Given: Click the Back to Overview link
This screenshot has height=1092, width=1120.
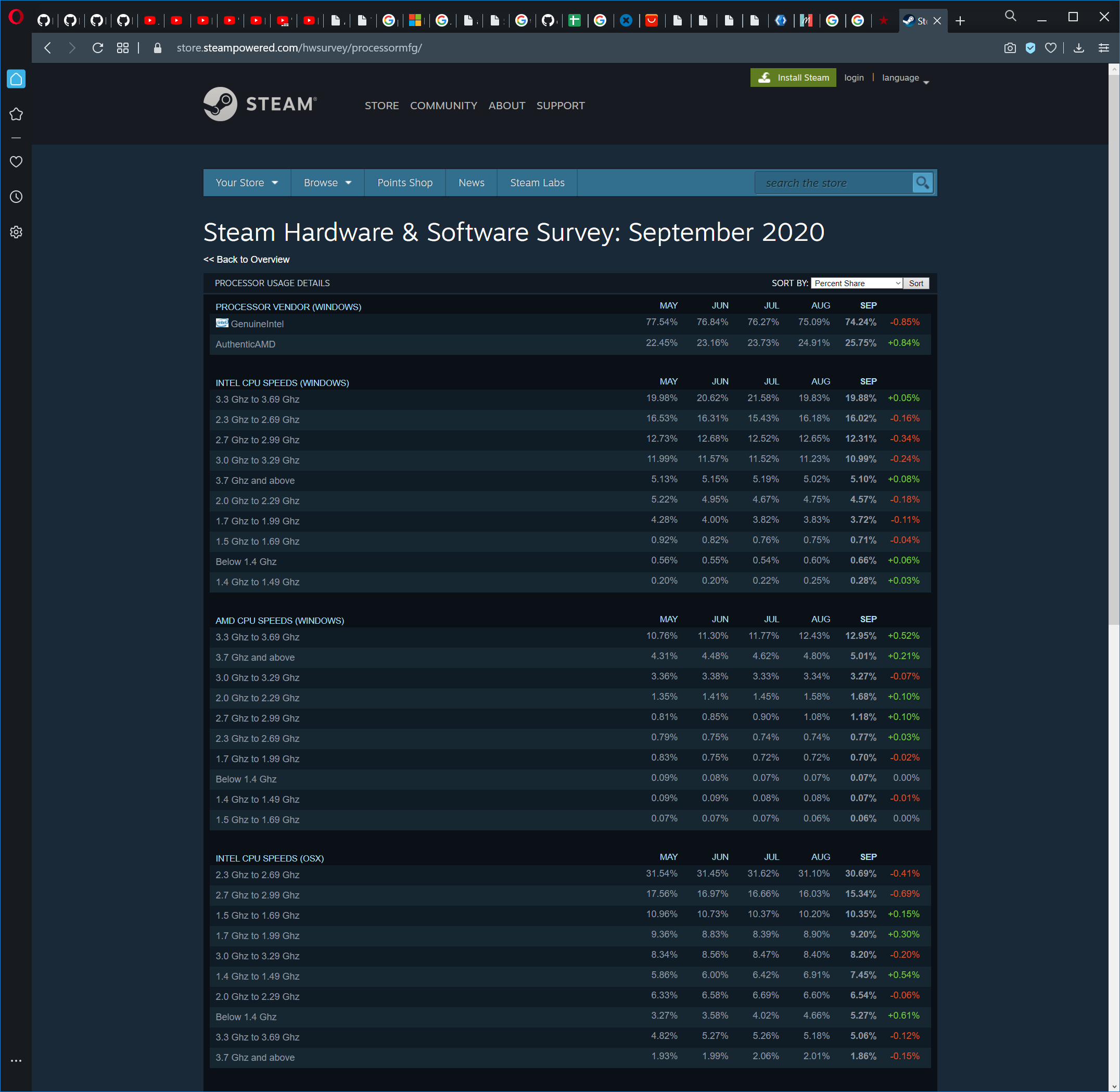Looking at the screenshot, I should point(246,260).
